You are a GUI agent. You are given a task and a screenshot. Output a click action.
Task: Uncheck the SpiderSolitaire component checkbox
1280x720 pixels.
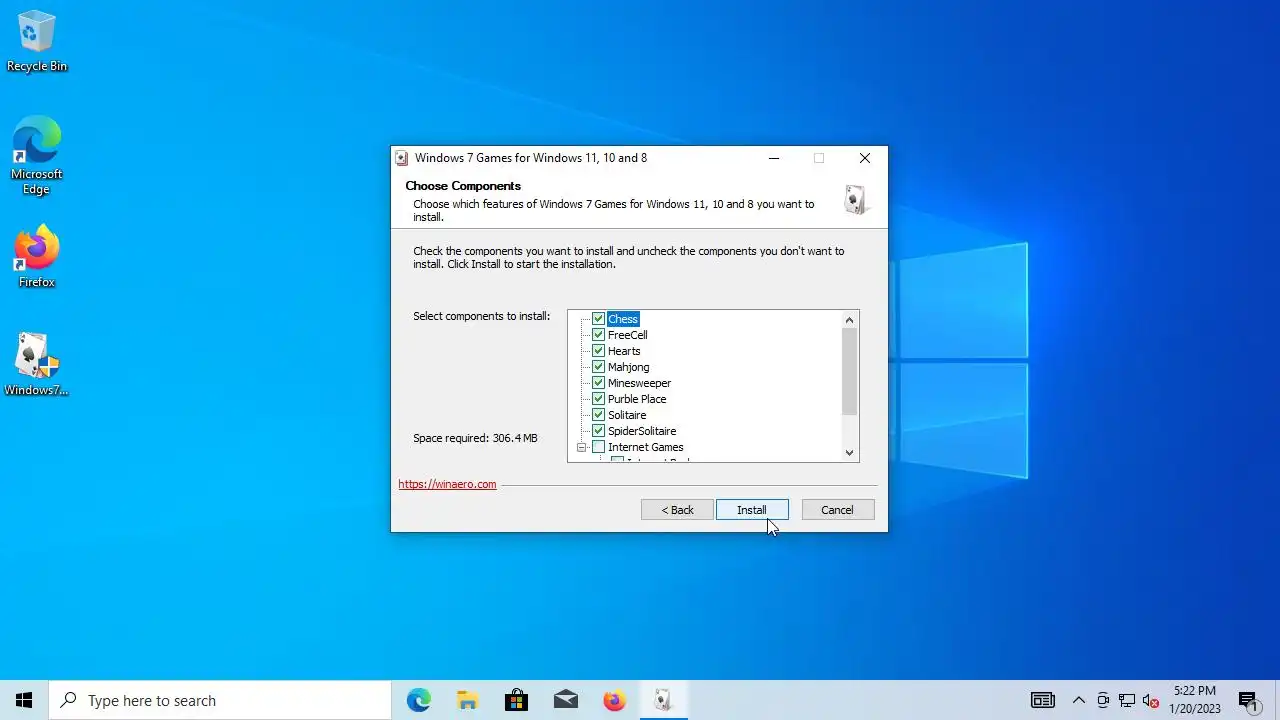tap(598, 431)
